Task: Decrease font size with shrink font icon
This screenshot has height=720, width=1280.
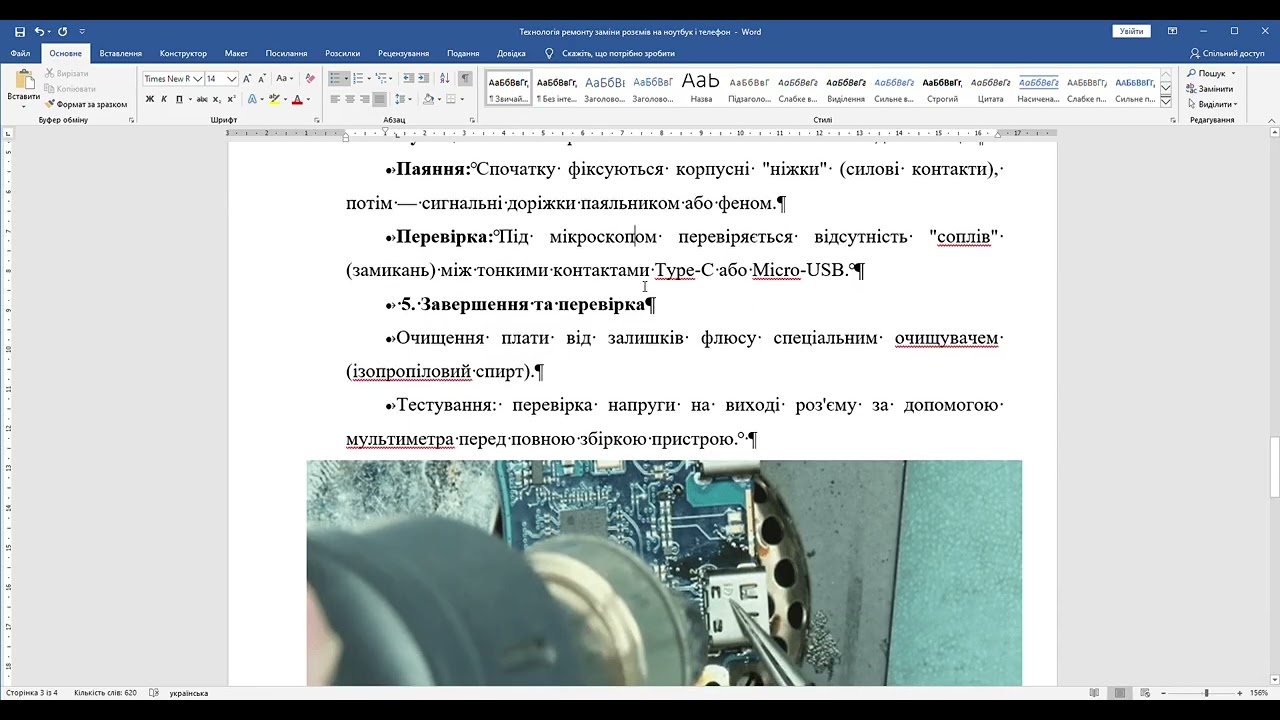Action: point(262,78)
